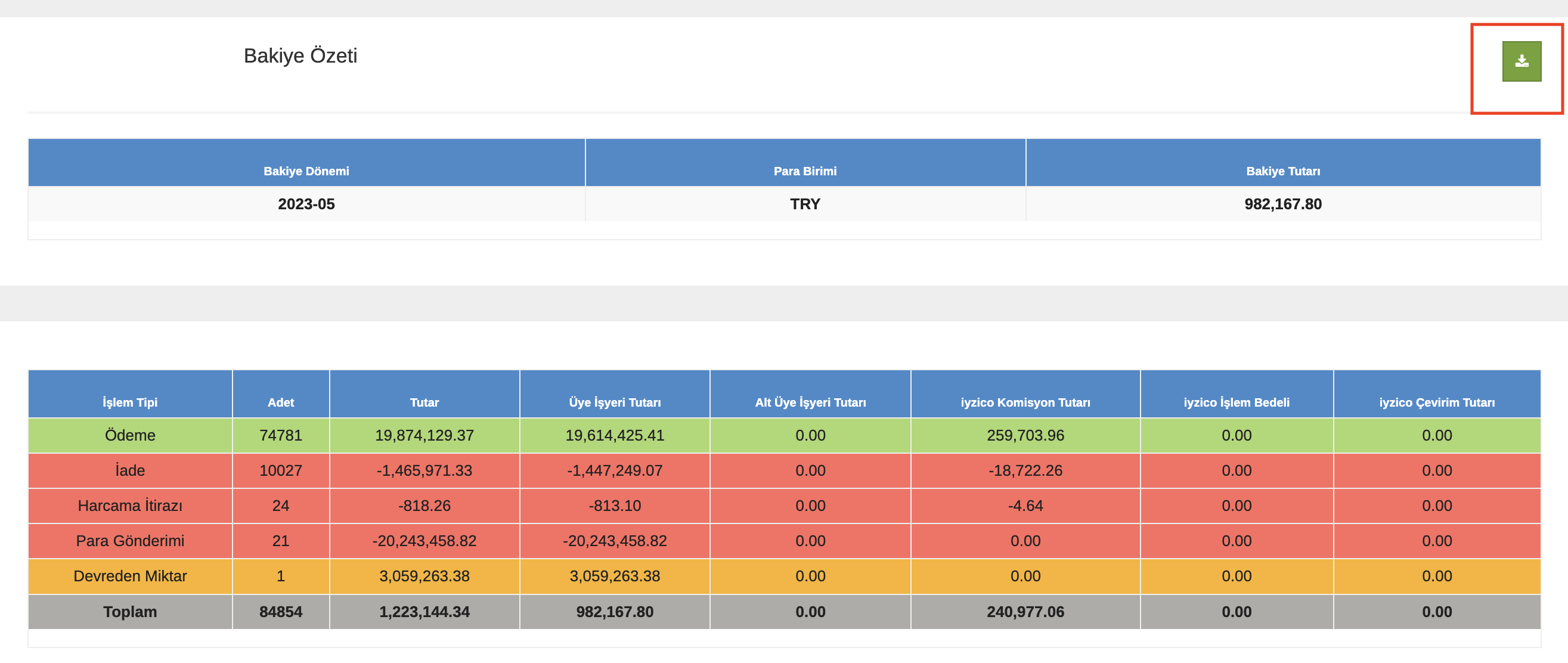The image size is (1568, 663).
Task: Click the Para Birimi column header
Action: pyautogui.click(x=804, y=171)
